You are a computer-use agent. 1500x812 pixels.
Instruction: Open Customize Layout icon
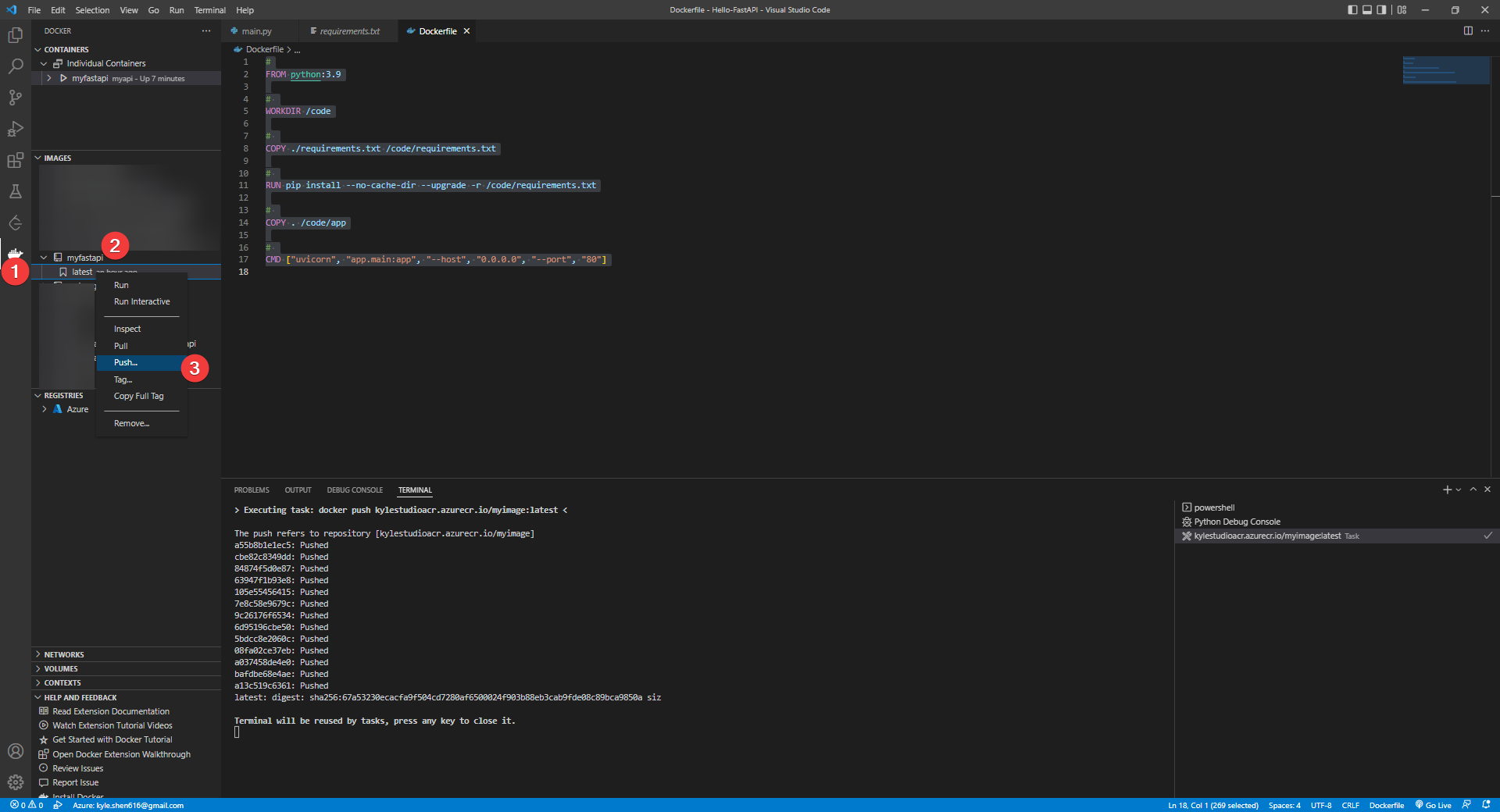coord(1402,10)
